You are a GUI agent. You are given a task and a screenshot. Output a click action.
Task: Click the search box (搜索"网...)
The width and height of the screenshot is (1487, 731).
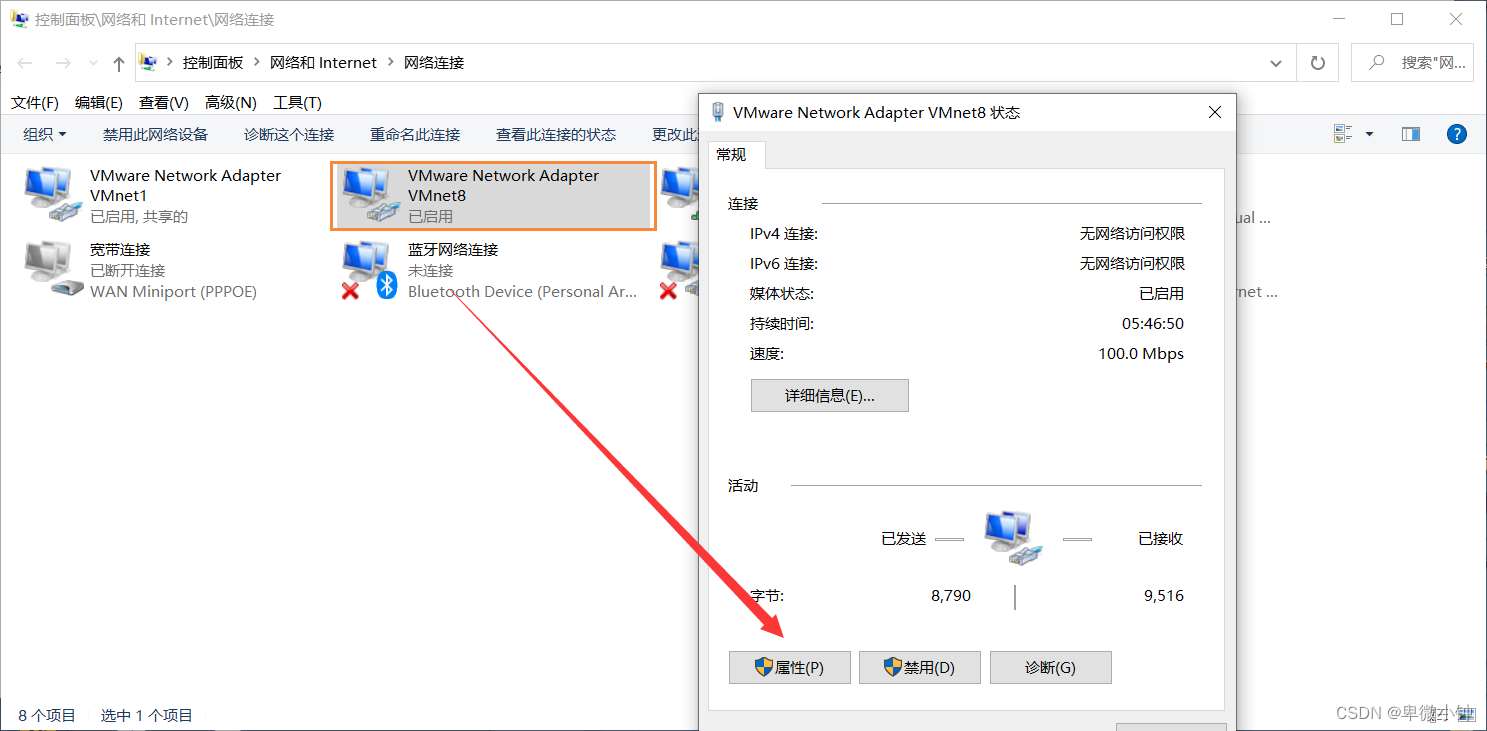(1412, 62)
